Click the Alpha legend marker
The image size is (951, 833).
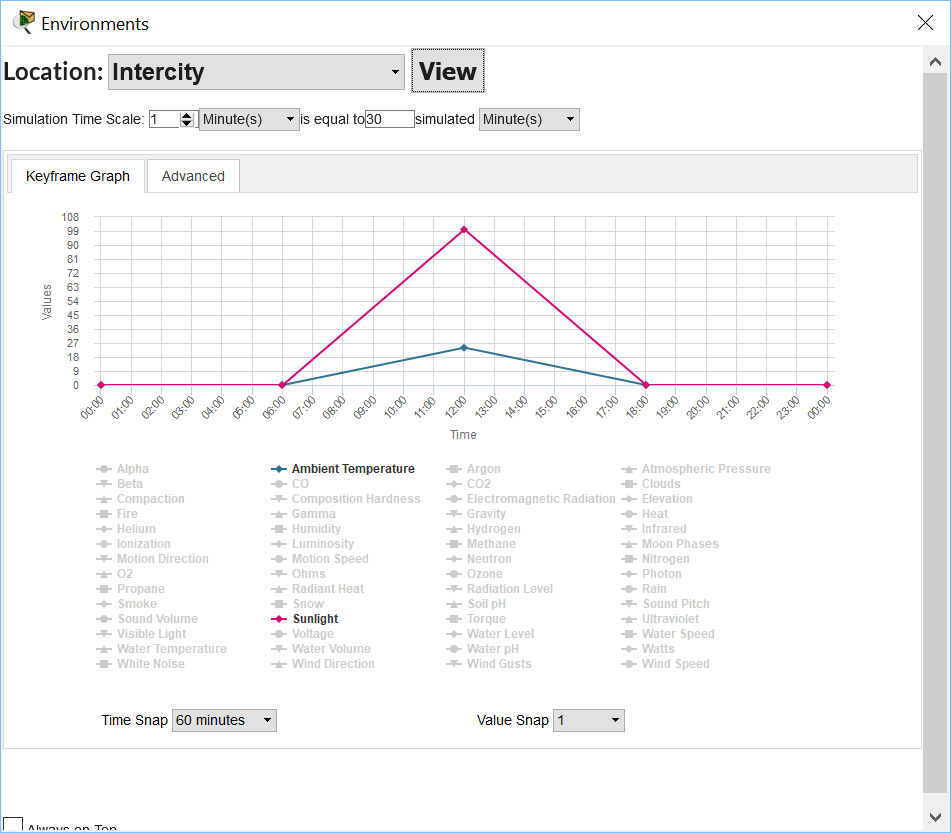coord(104,469)
